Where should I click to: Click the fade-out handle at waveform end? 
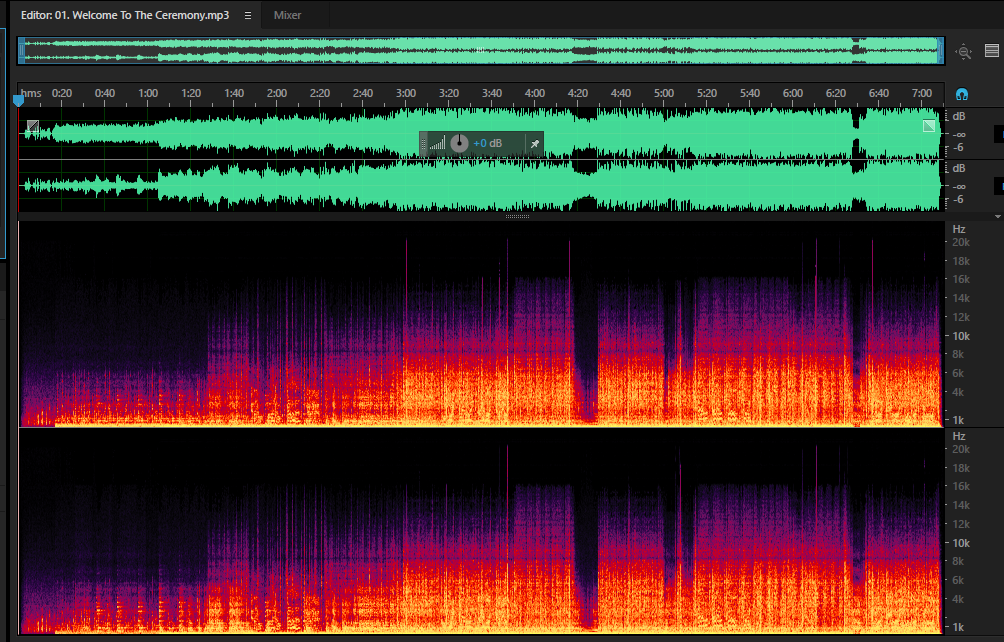[x=928, y=126]
